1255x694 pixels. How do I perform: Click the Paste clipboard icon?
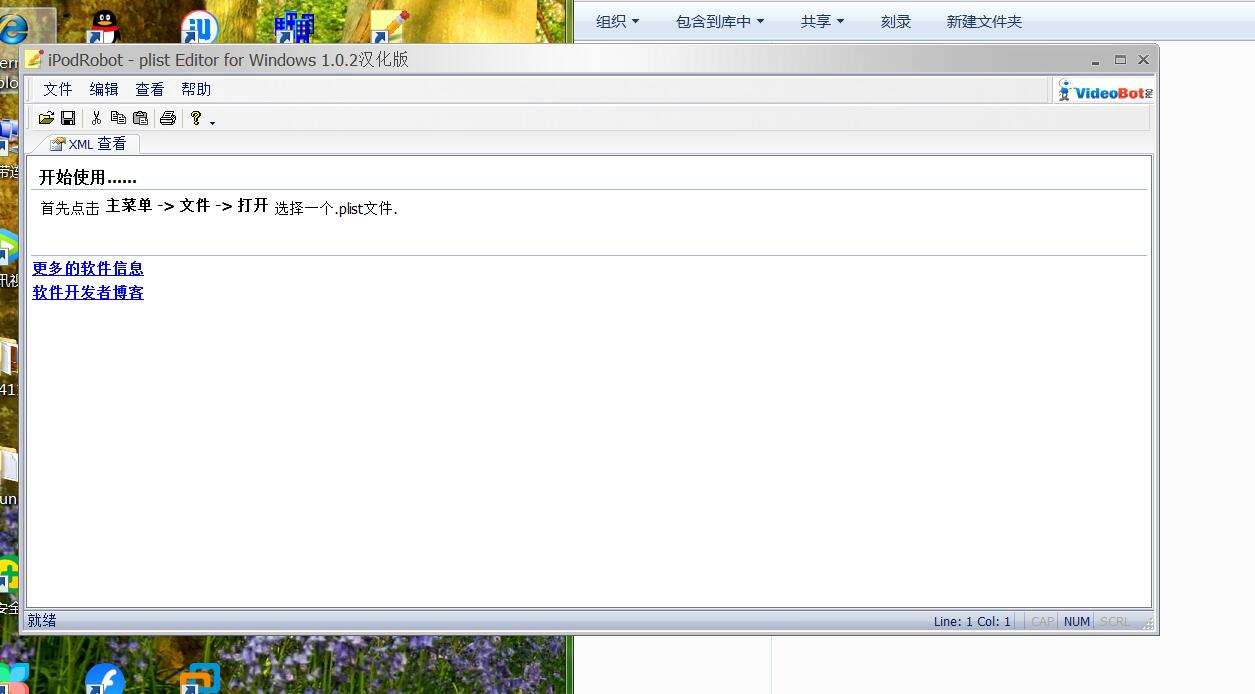click(x=140, y=118)
